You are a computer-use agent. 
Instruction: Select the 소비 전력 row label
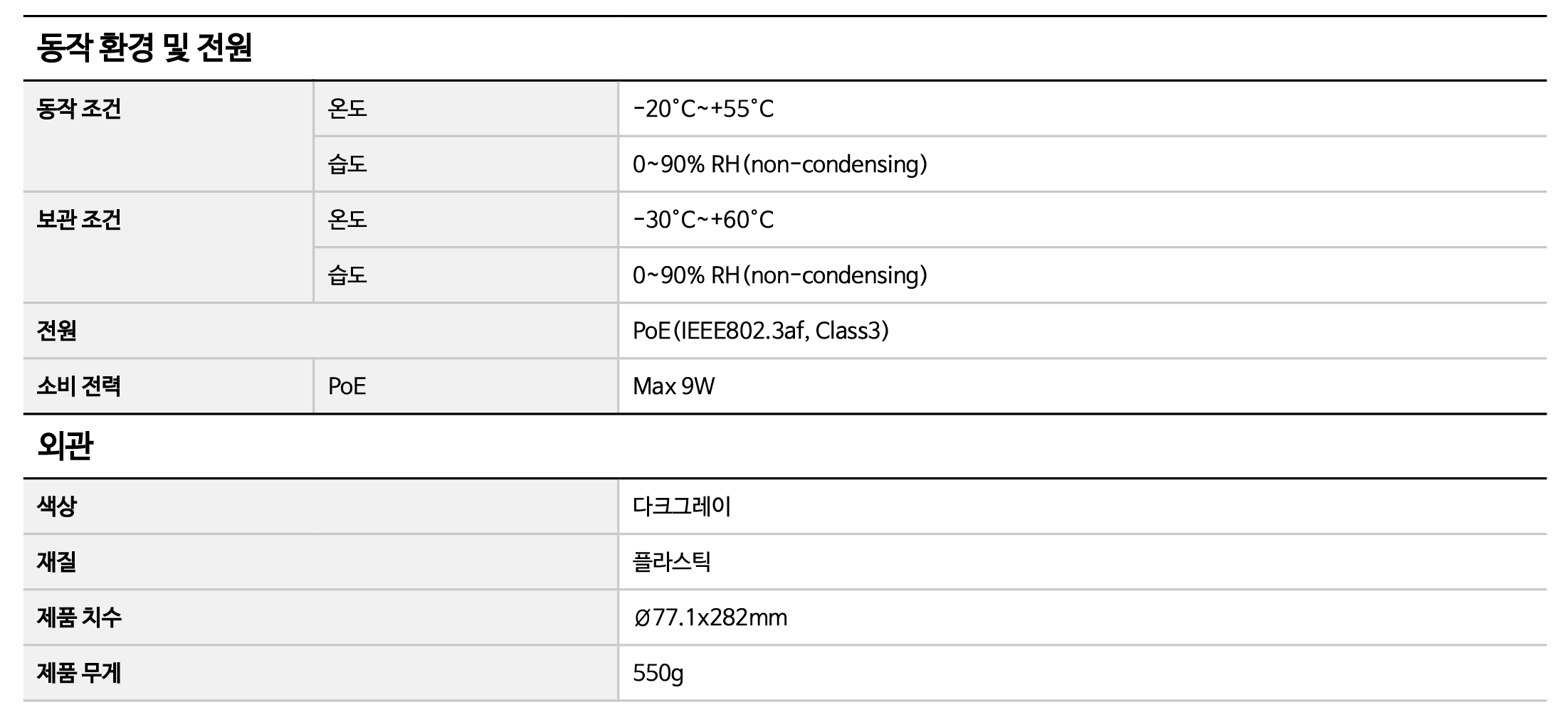(x=79, y=386)
